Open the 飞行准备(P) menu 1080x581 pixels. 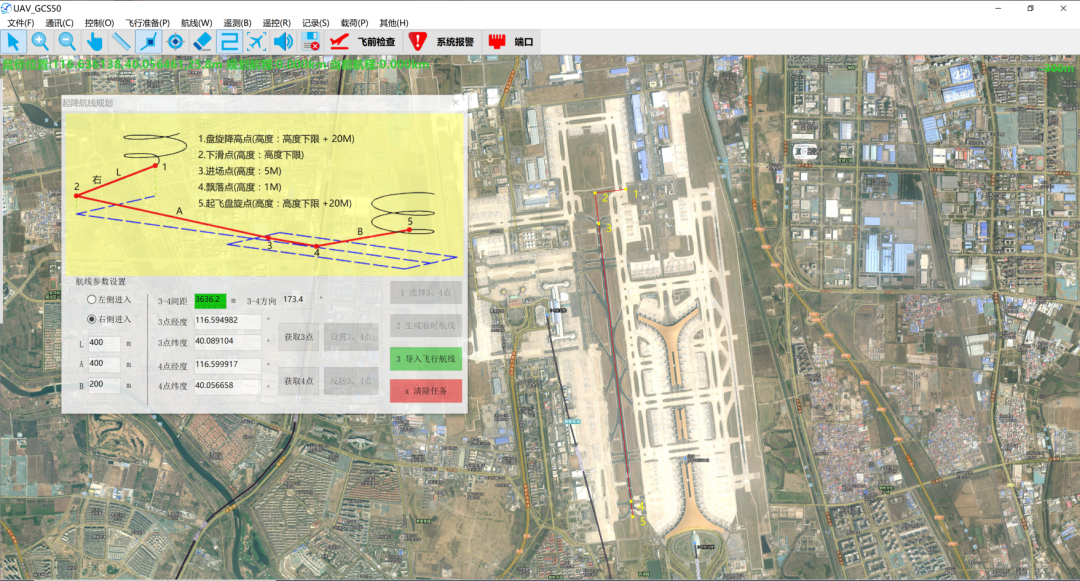[148, 22]
